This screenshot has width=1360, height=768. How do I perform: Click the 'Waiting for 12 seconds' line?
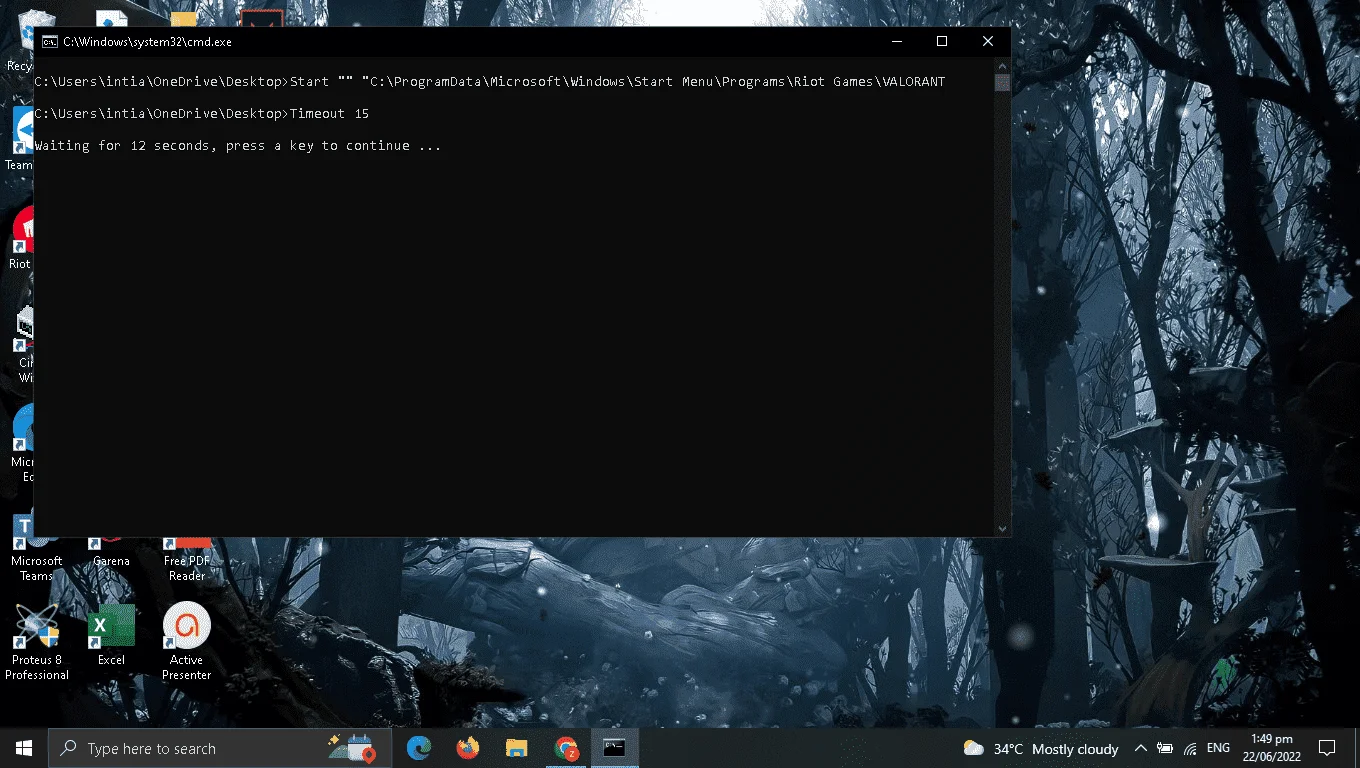(237, 146)
